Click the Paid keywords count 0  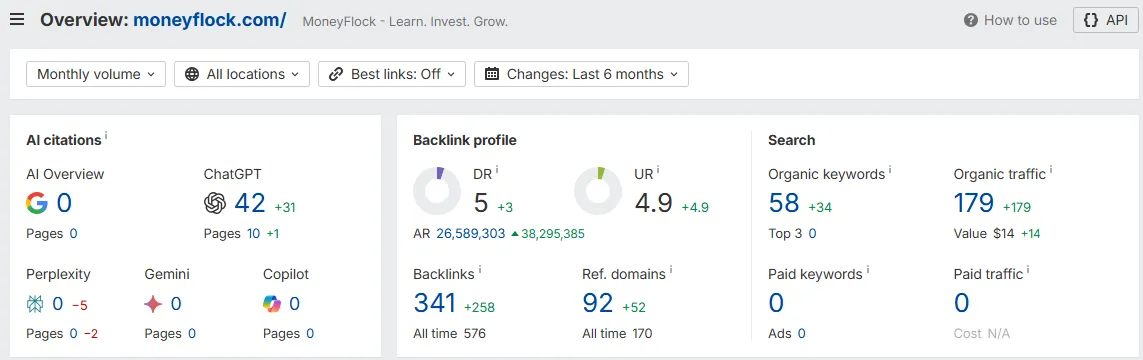776,303
